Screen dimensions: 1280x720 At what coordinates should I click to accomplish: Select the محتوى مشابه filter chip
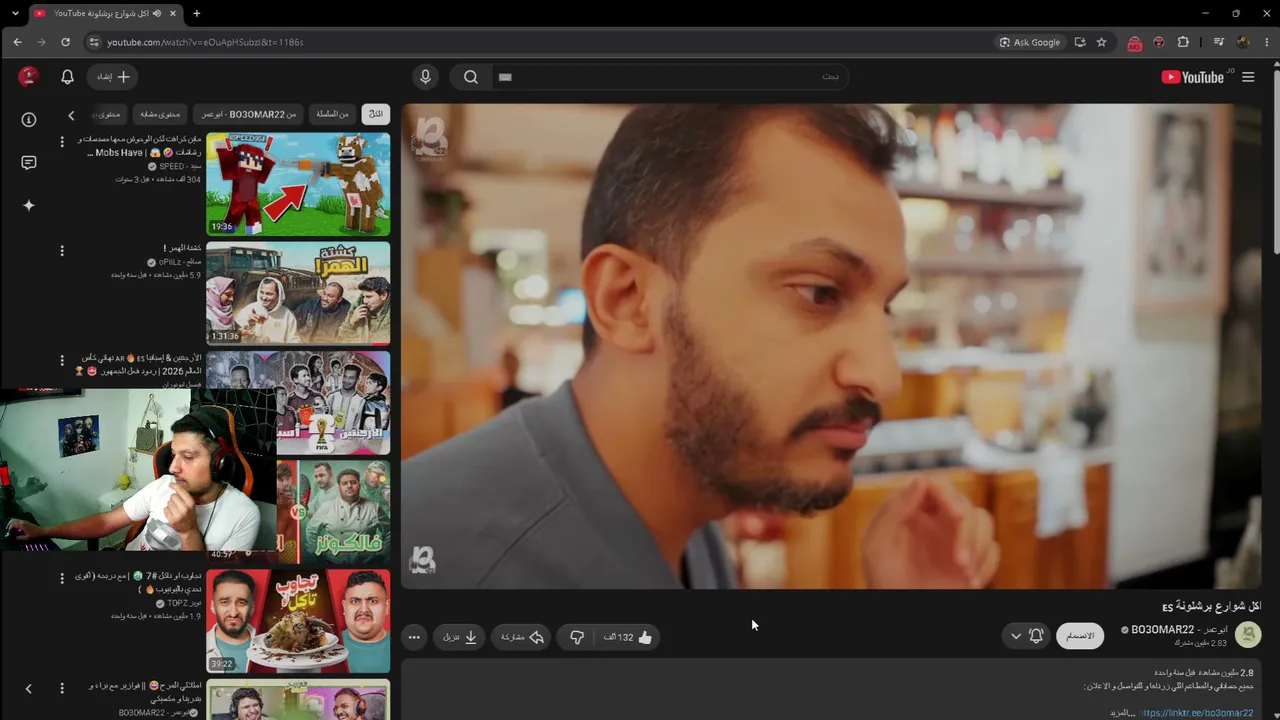tap(160, 114)
